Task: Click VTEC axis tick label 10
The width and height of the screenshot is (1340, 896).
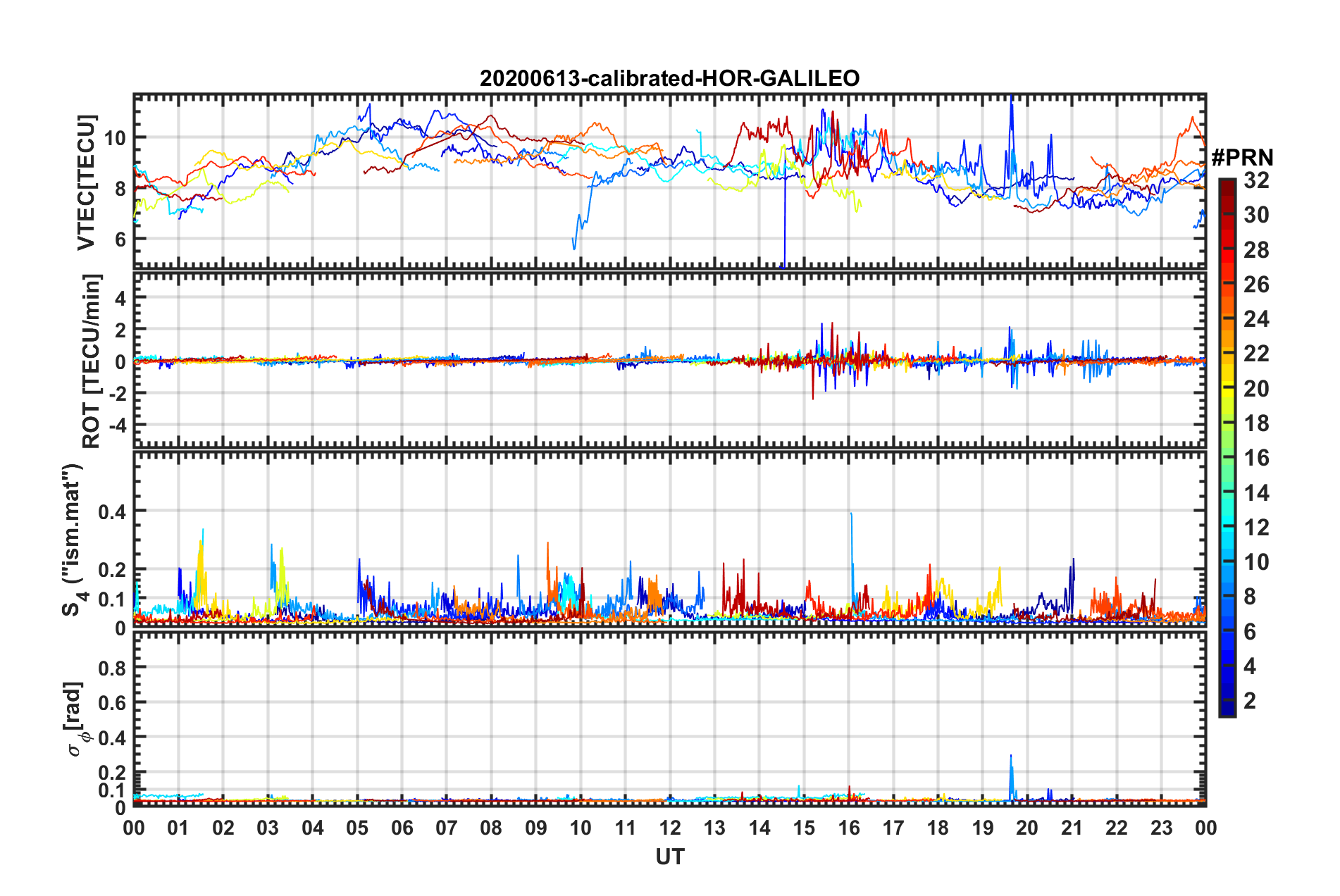Action: 115,138
